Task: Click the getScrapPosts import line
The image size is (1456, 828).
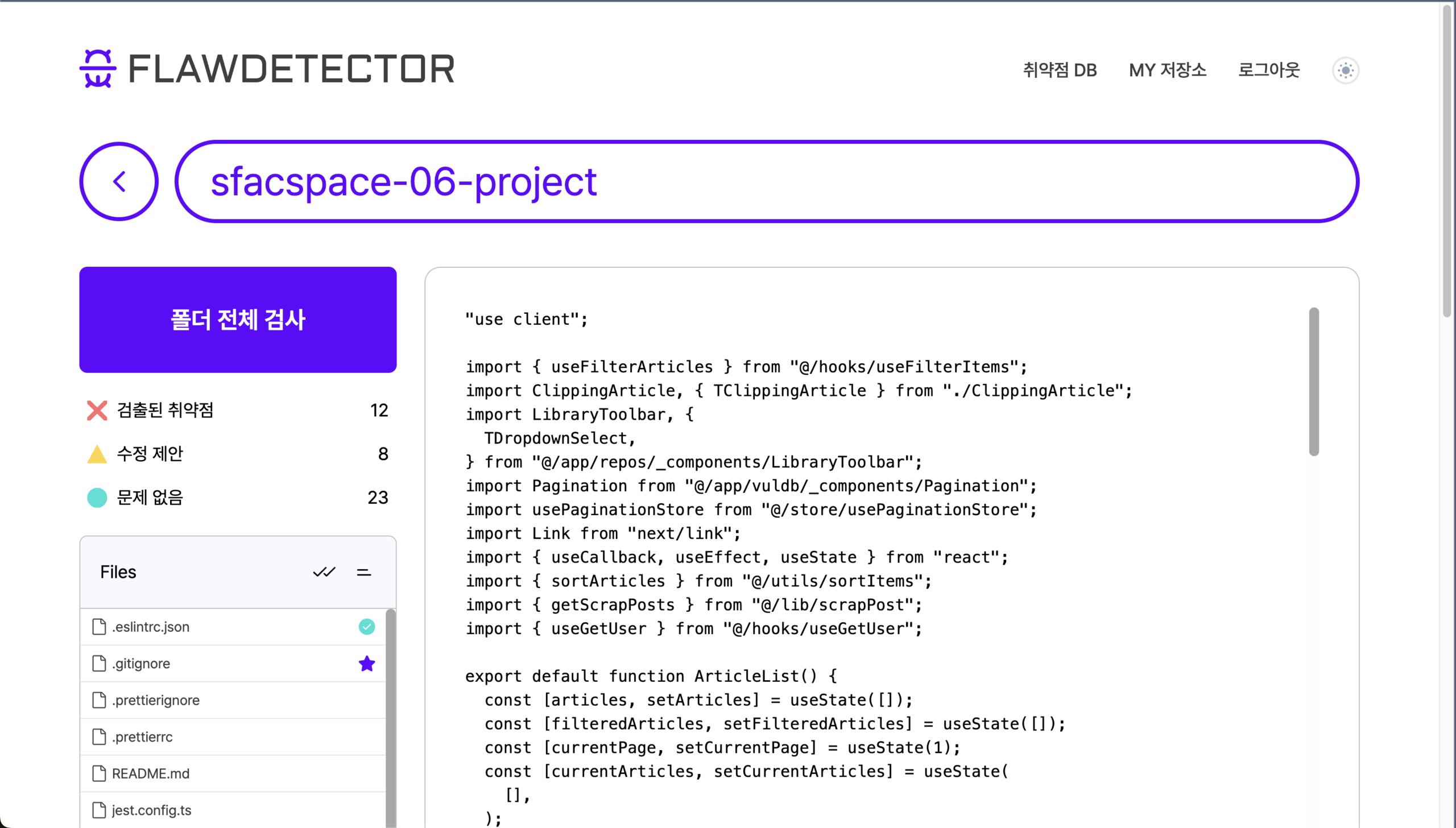Action: (x=694, y=605)
